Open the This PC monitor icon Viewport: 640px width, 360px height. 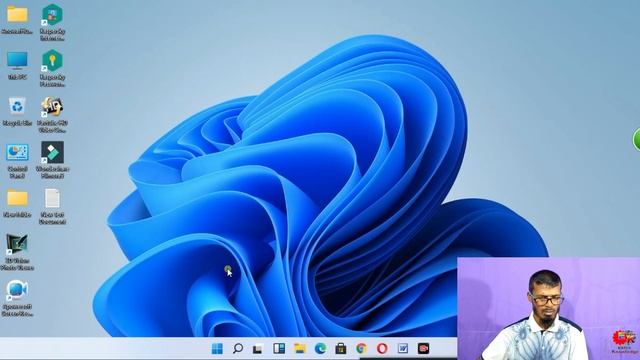17,61
